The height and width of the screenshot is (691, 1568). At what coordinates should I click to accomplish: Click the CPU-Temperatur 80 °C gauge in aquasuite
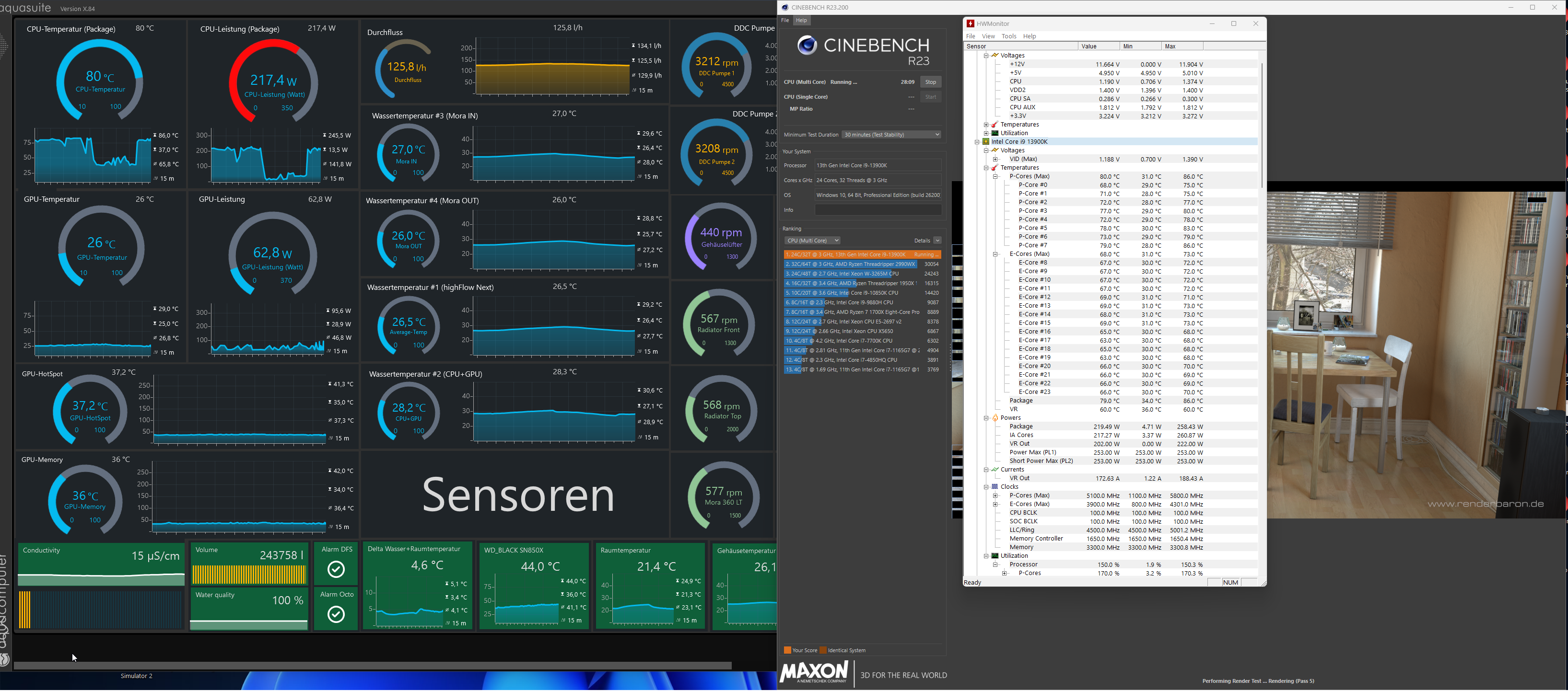(x=100, y=80)
